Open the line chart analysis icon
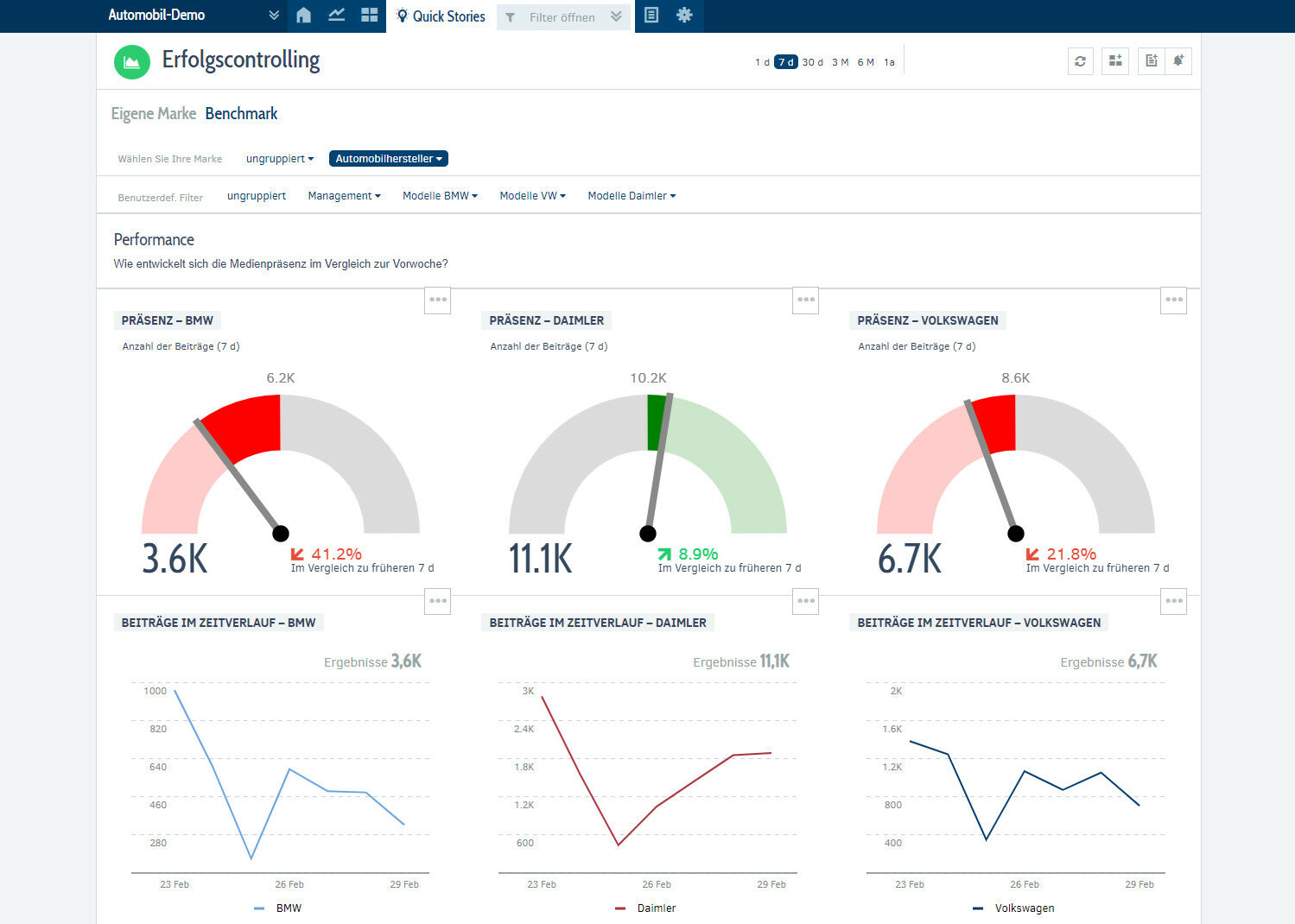Screen dimensions: 1295x924 pos(336,16)
